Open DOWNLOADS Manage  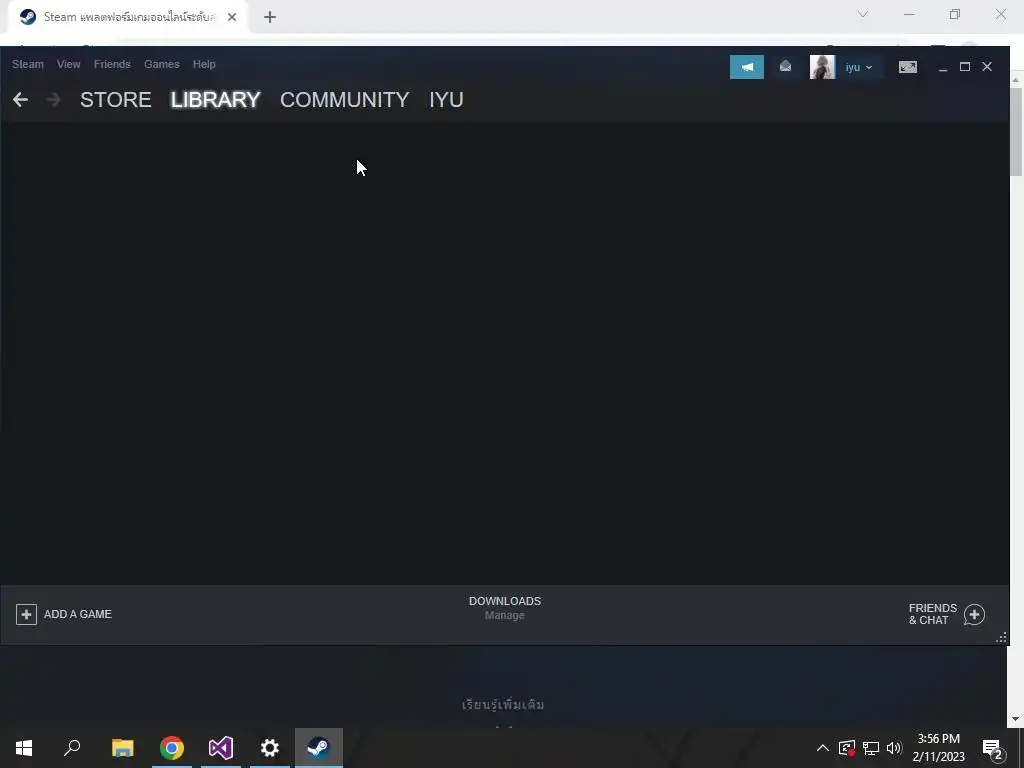pyautogui.click(x=505, y=608)
